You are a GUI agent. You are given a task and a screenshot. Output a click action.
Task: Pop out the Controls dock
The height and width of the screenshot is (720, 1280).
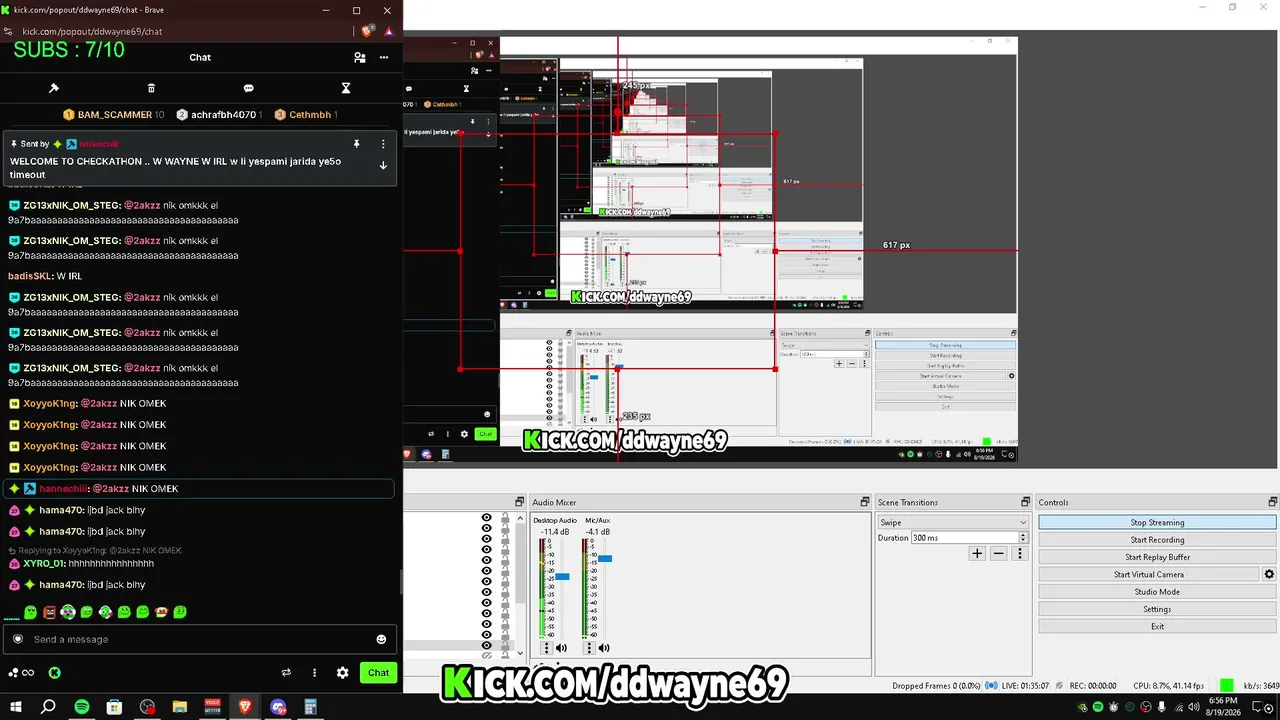(1272, 502)
